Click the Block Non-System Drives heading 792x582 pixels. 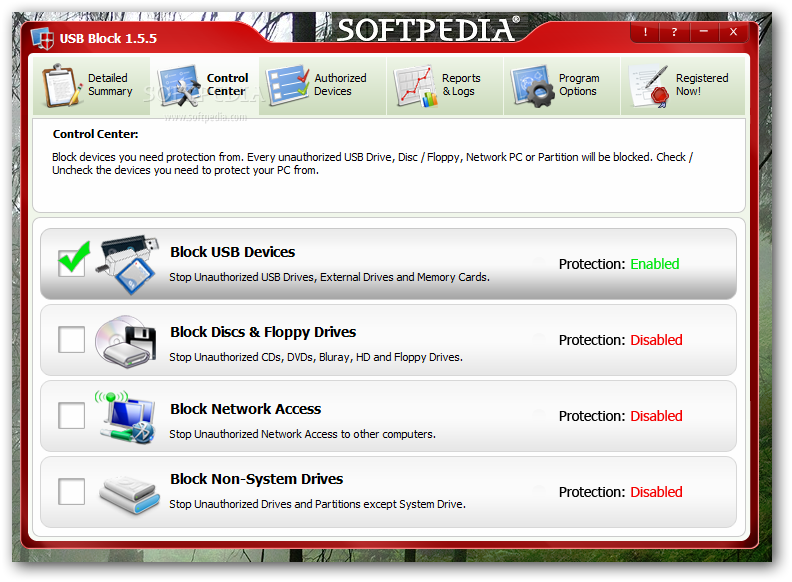[x=257, y=479]
